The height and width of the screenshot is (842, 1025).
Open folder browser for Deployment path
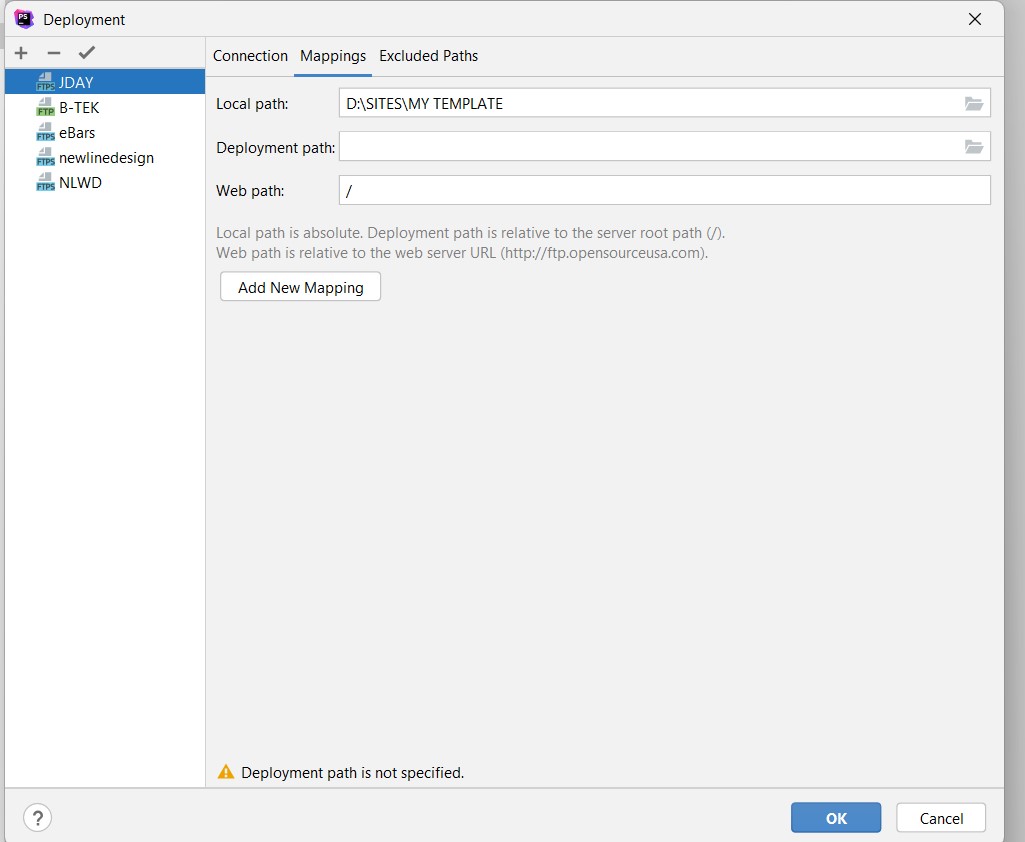tap(973, 147)
